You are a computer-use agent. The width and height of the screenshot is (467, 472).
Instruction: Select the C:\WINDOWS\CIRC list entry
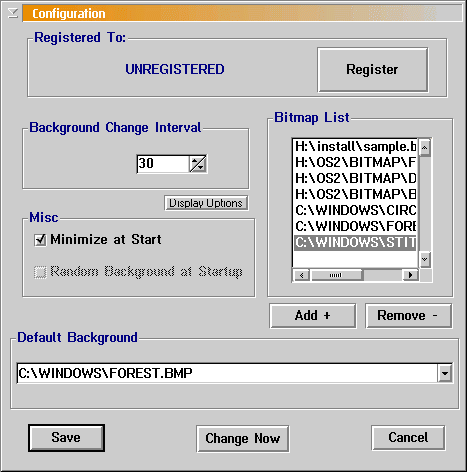tap(355, 210)
